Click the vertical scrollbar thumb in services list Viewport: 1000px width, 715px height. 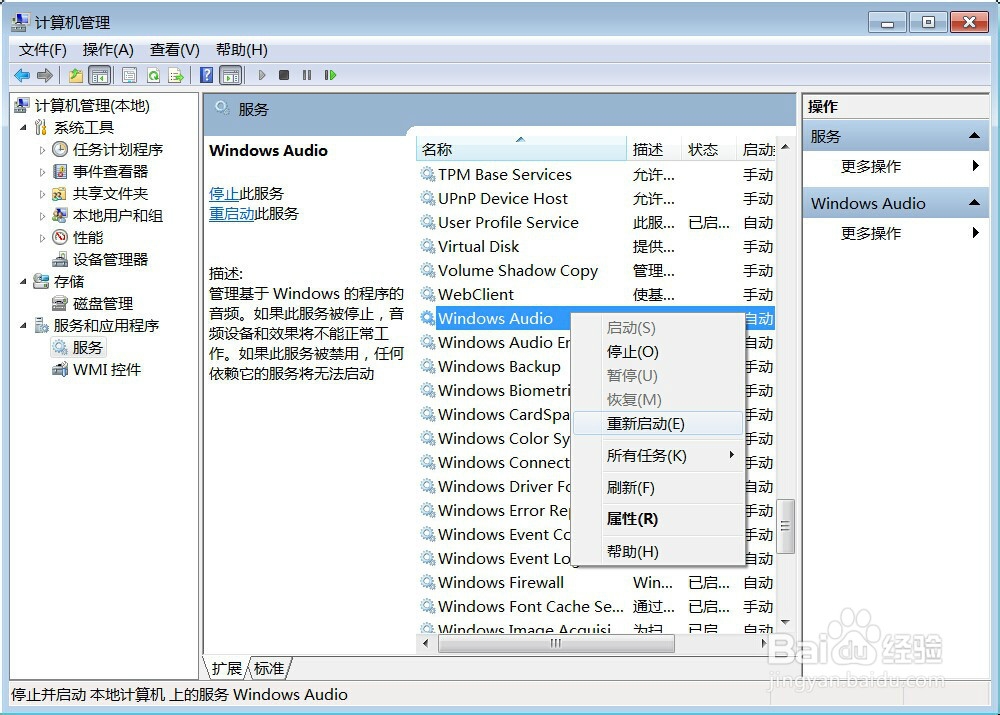[x=786, y=526]
